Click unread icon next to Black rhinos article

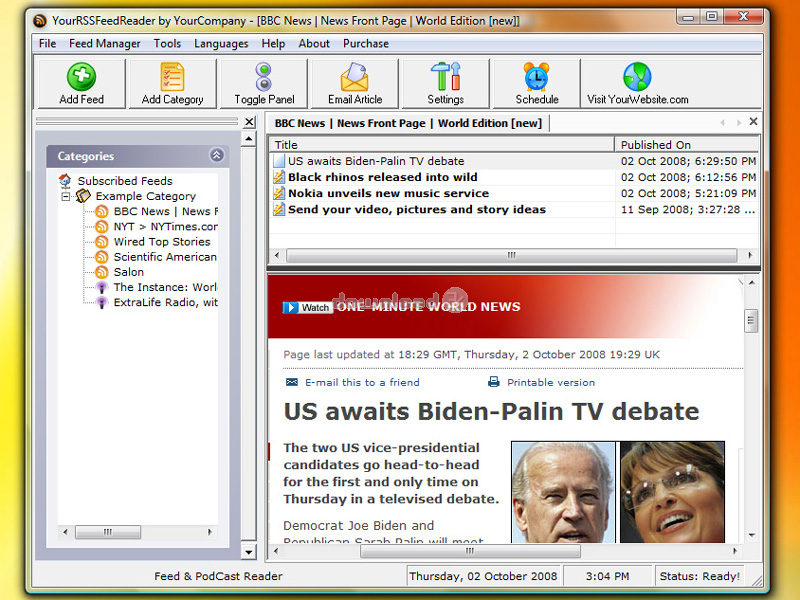tap(279, 177)
